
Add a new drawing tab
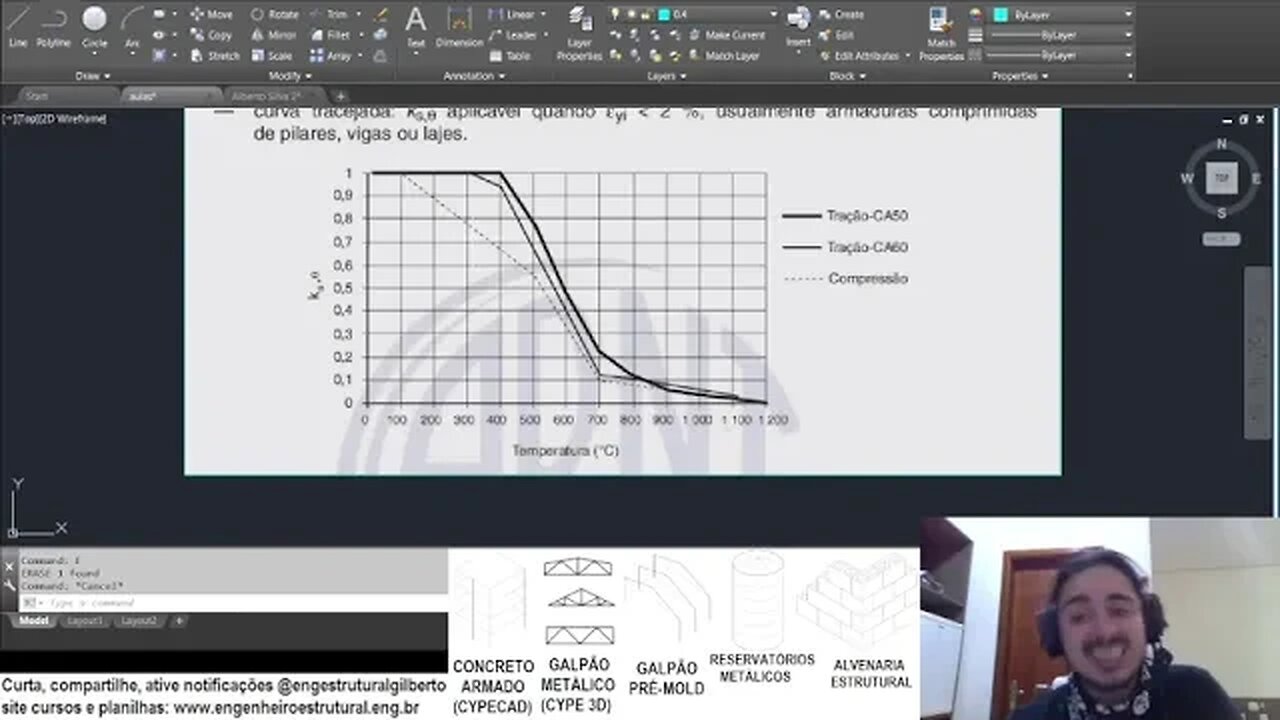(341, 96)
